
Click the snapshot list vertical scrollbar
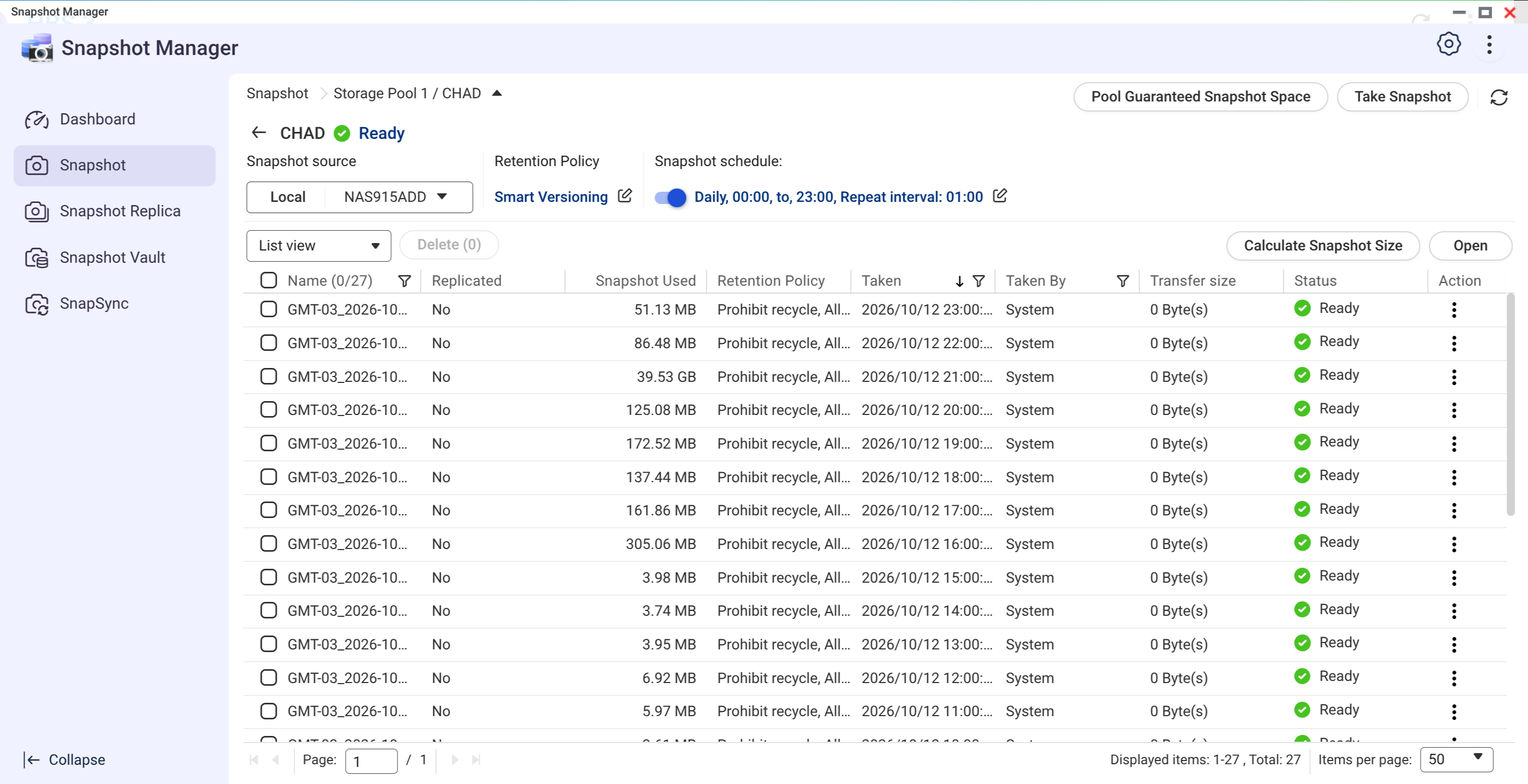pos(1511,405)
